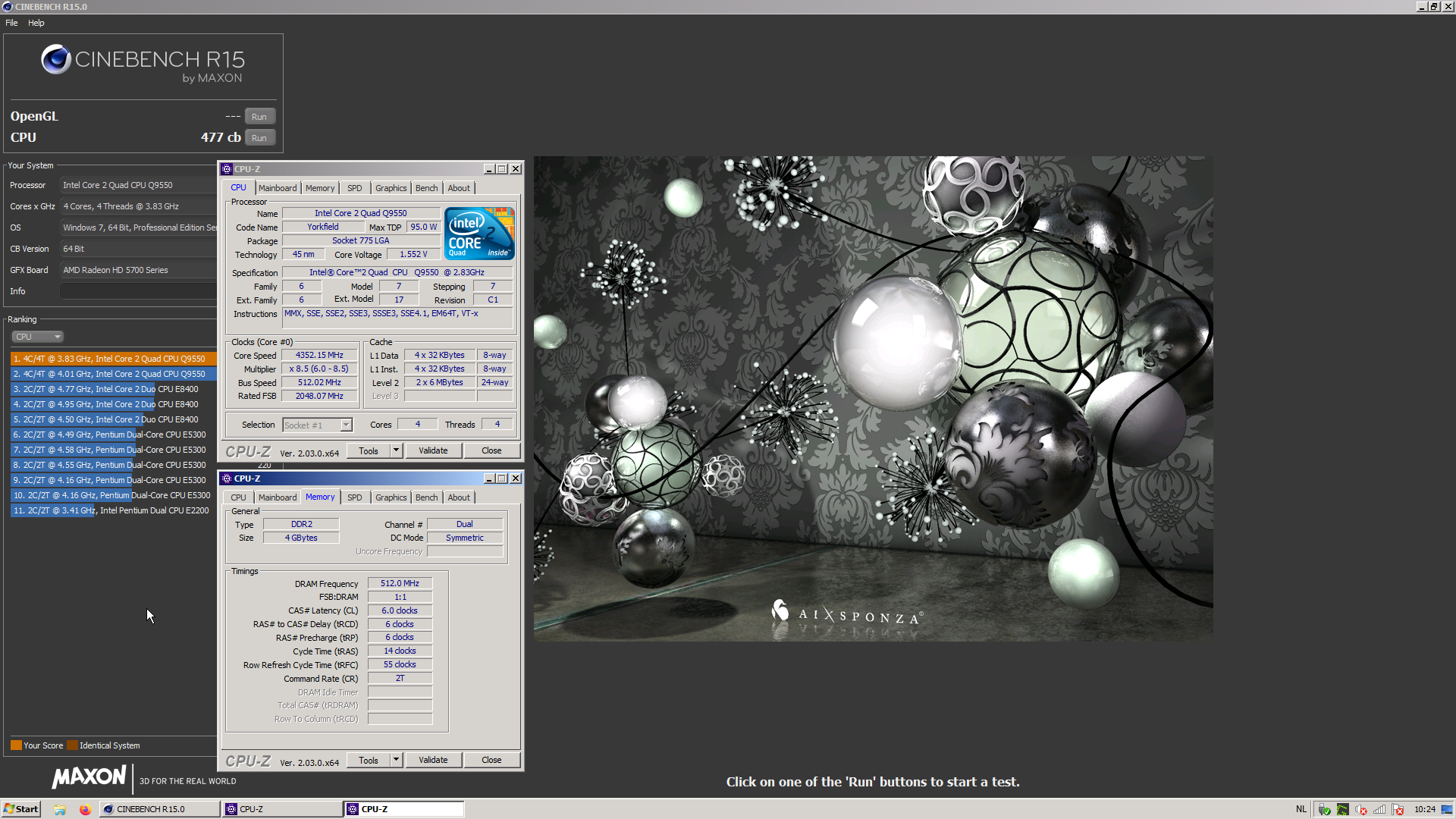Click the Action Center flag tray icon
1456x819 pixels.
tap(1398, 809)
